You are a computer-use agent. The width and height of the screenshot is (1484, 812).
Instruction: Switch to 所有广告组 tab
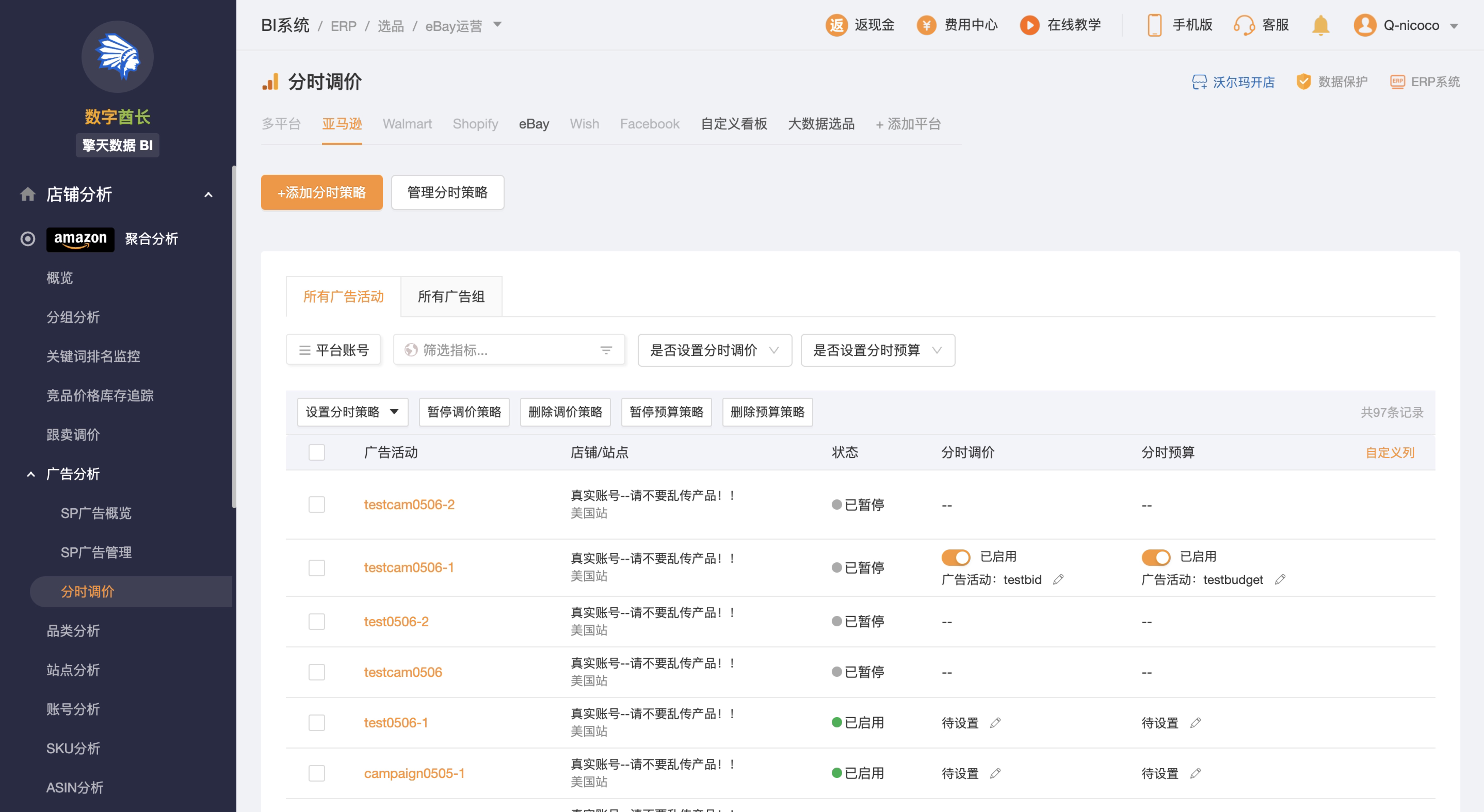(x=450, y=297)
